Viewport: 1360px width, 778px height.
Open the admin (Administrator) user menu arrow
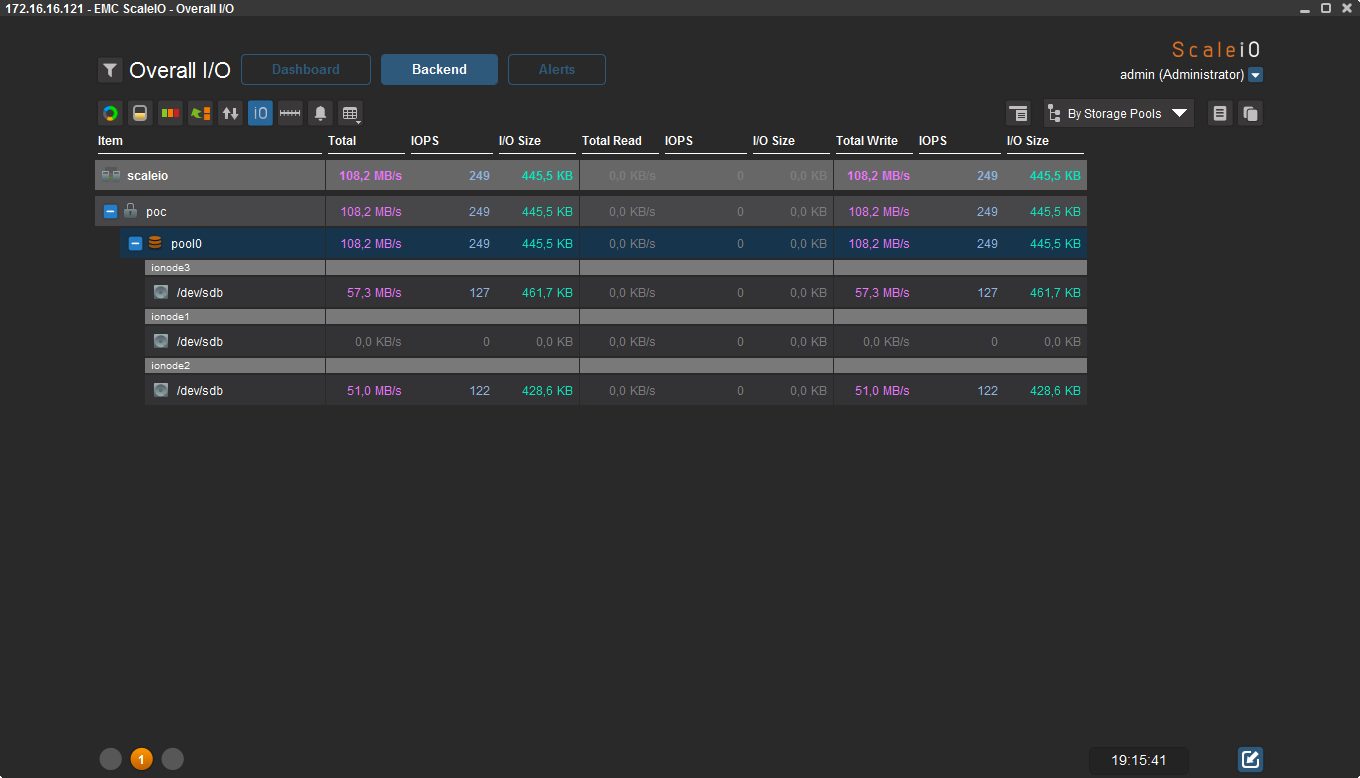tap(1256, 75)
